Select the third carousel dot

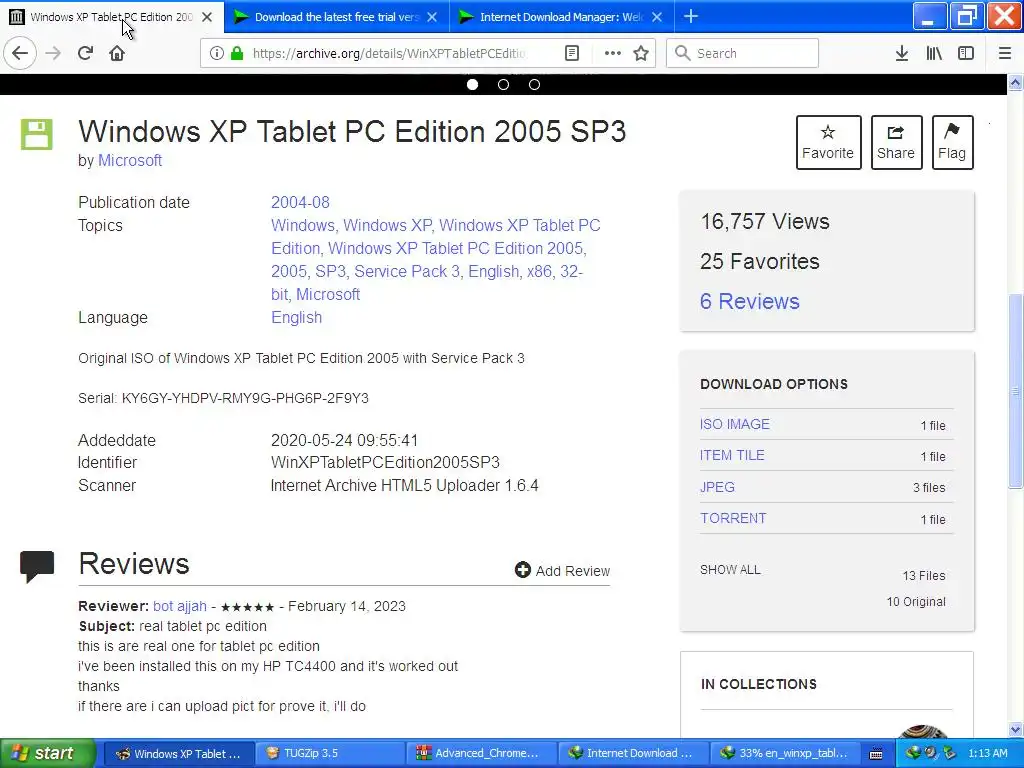pyautogui.click(x=534, y=84)
